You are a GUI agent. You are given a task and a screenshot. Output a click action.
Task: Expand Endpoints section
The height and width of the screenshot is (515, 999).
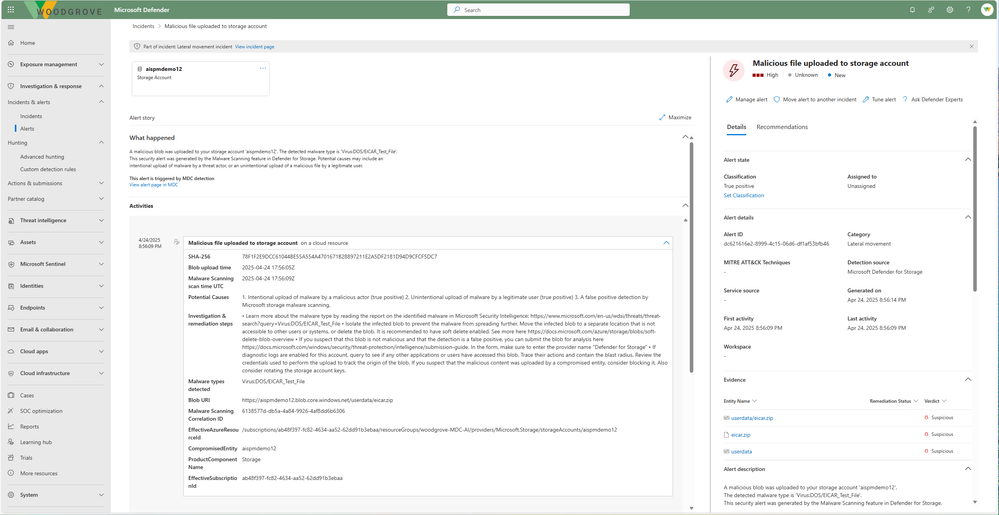[x=101, y=307]
